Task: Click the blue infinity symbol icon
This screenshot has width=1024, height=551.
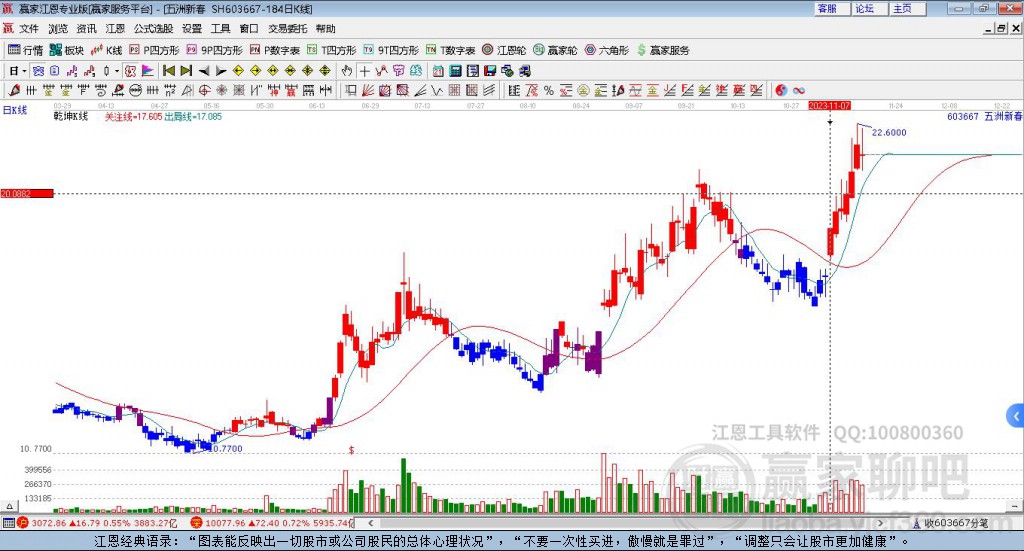Action: point(799,90)
